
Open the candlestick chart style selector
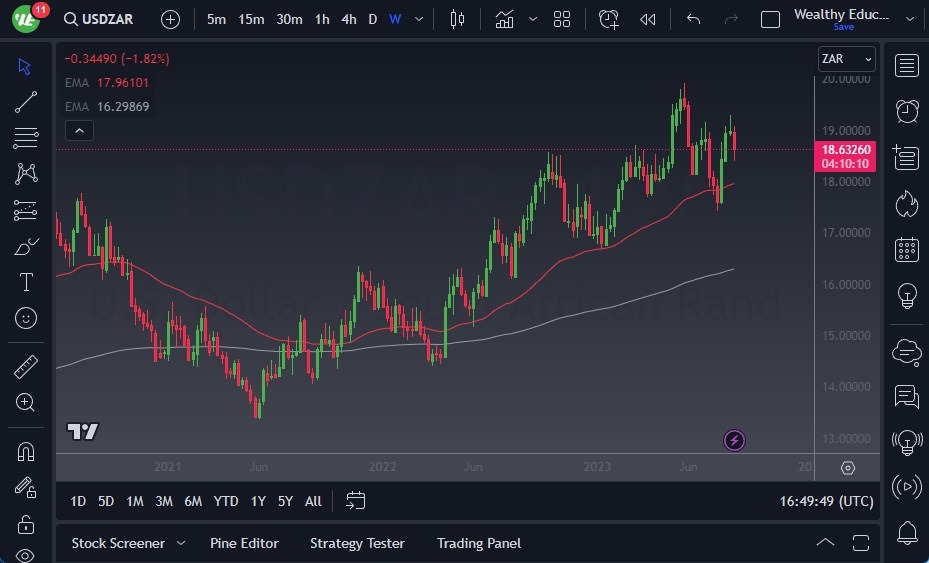point(457,19)
